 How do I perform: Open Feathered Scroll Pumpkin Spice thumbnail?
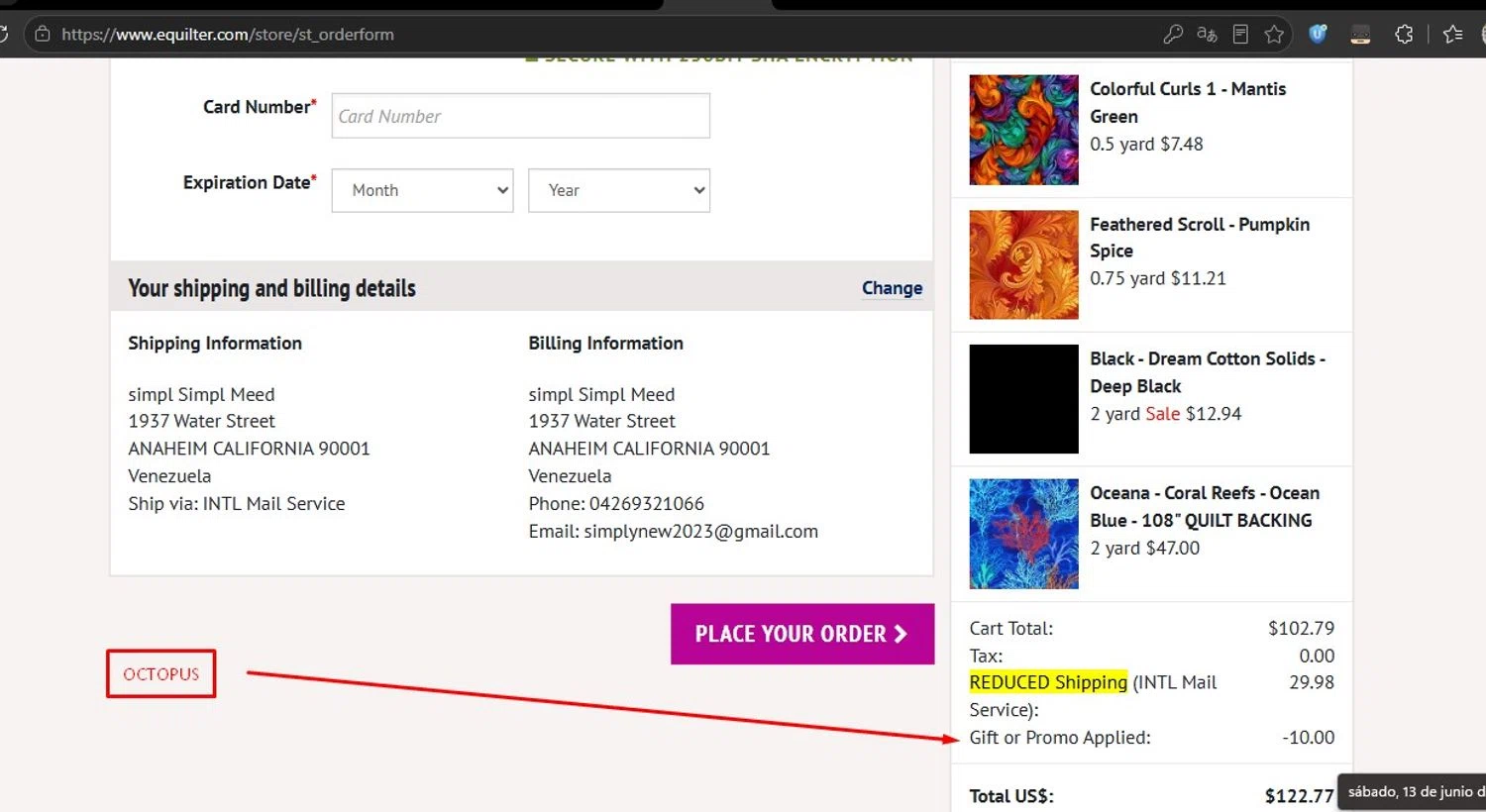point(1023,264)
